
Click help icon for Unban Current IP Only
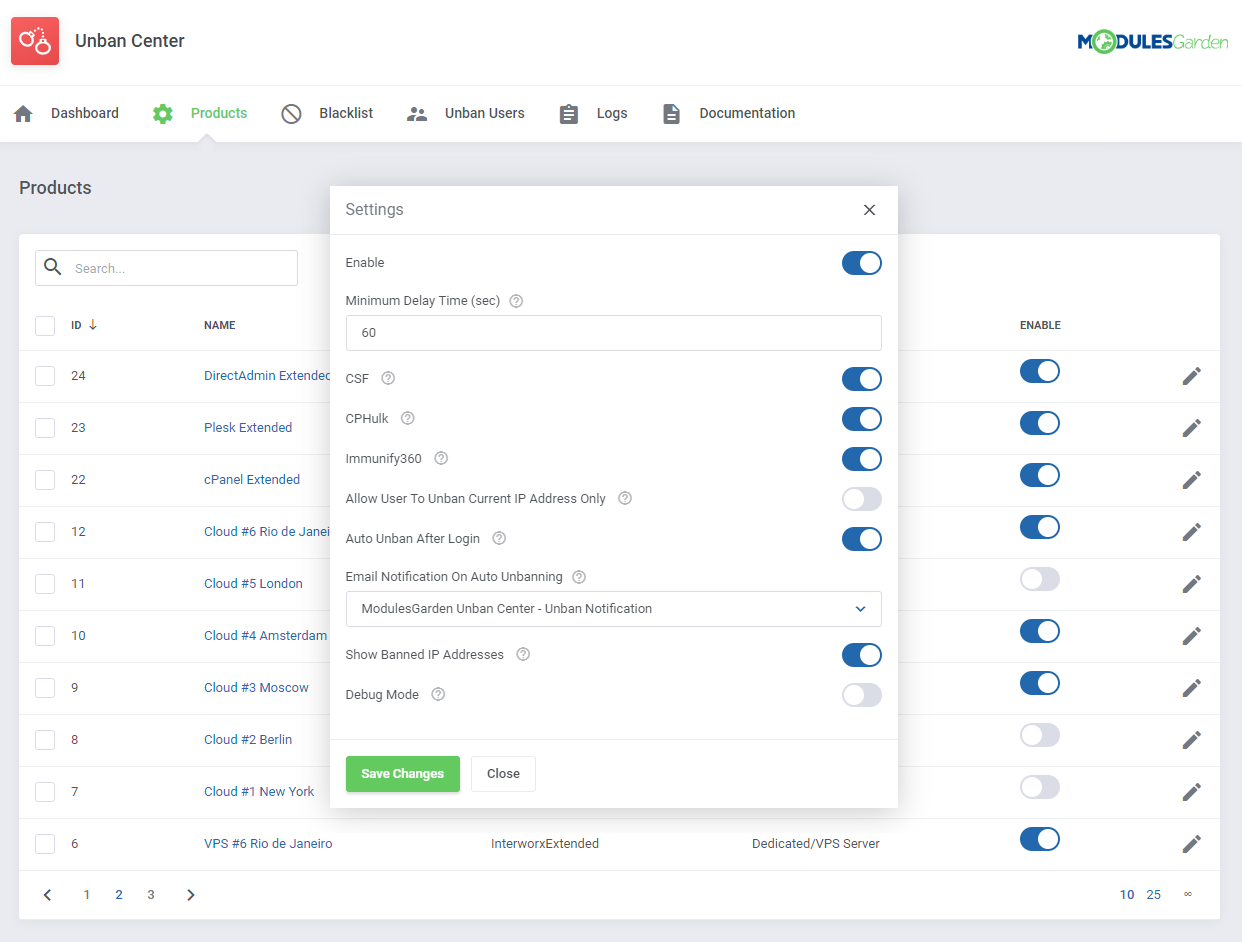tap(625, 499)
